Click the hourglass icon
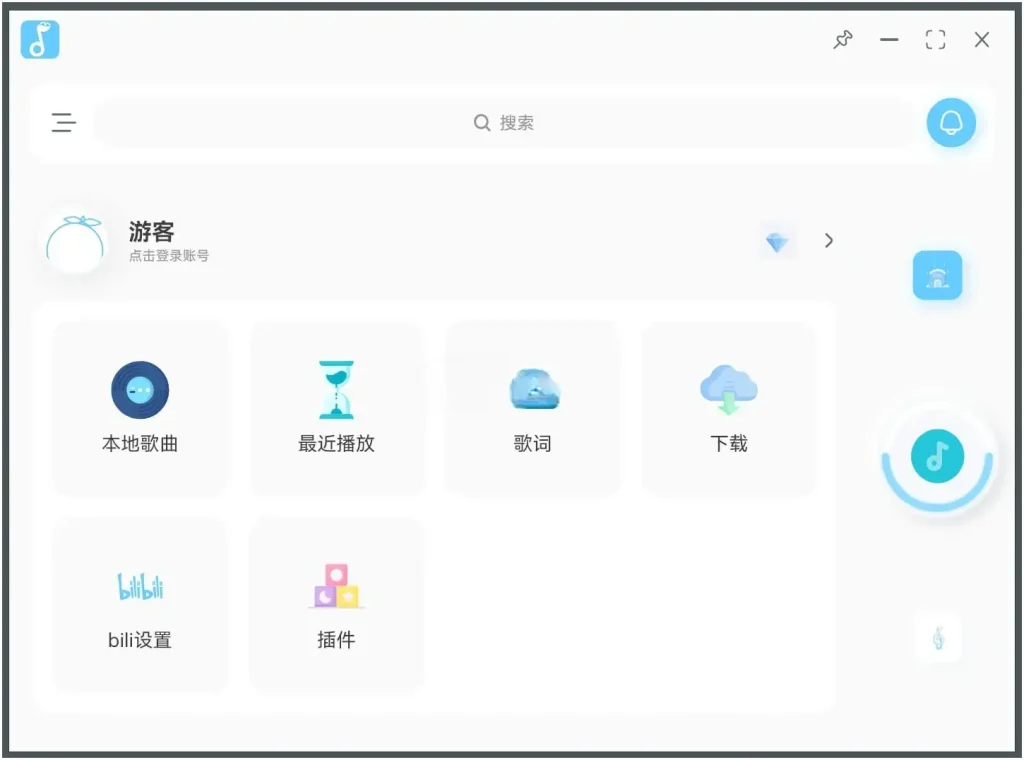This screenshot has width=1024, height=760. (336, 390)
